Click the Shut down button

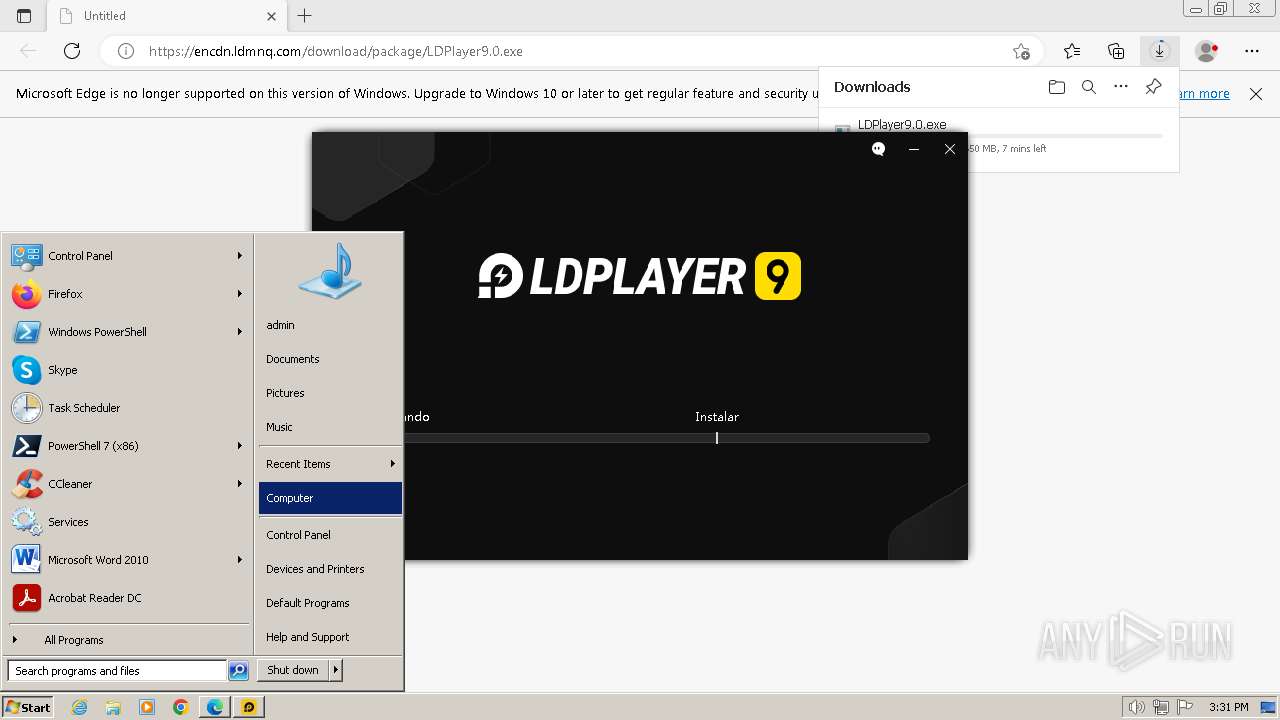pos(293,670)
